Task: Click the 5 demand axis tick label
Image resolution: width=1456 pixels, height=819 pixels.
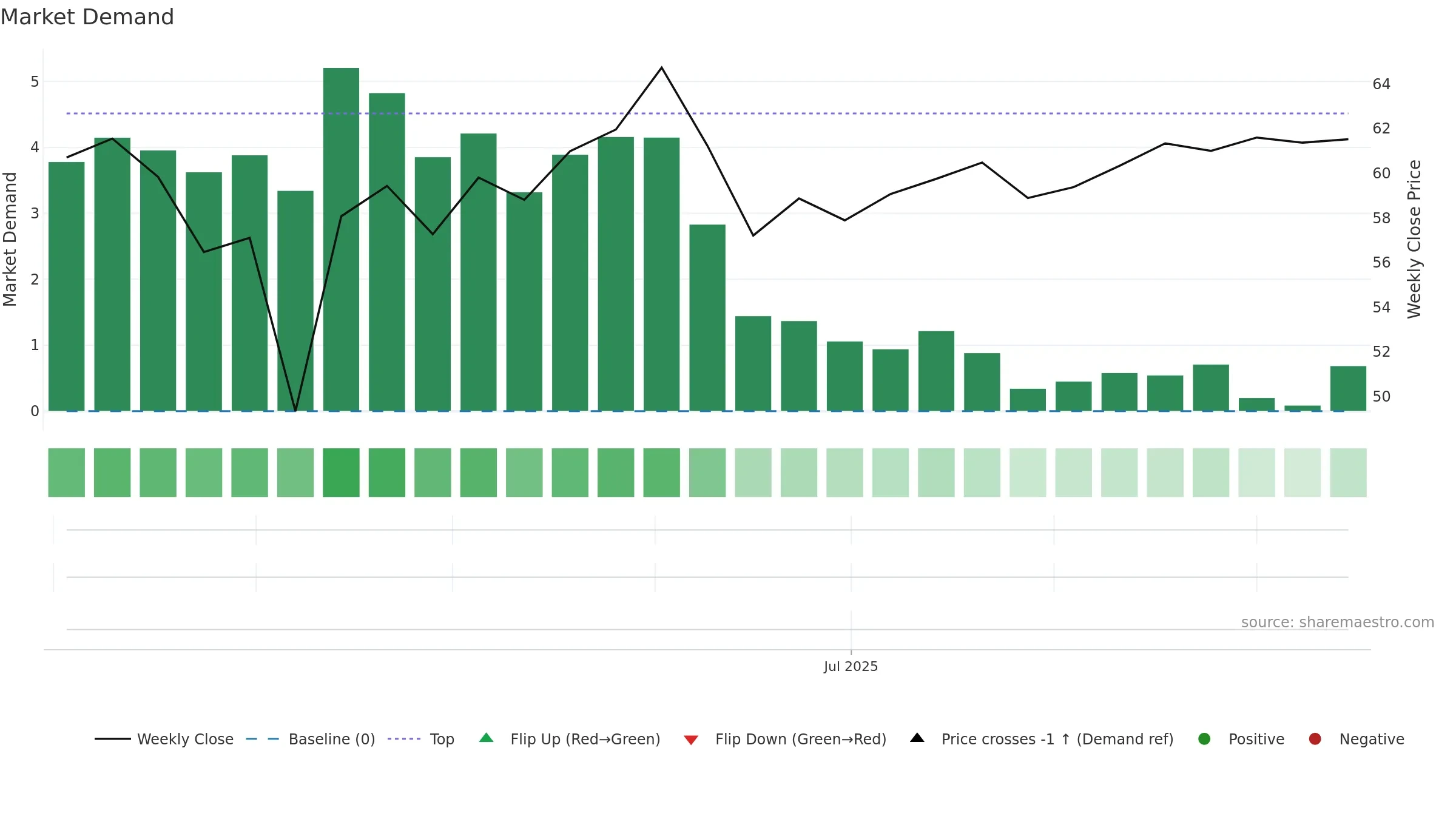Action: [x=35, y=81]
